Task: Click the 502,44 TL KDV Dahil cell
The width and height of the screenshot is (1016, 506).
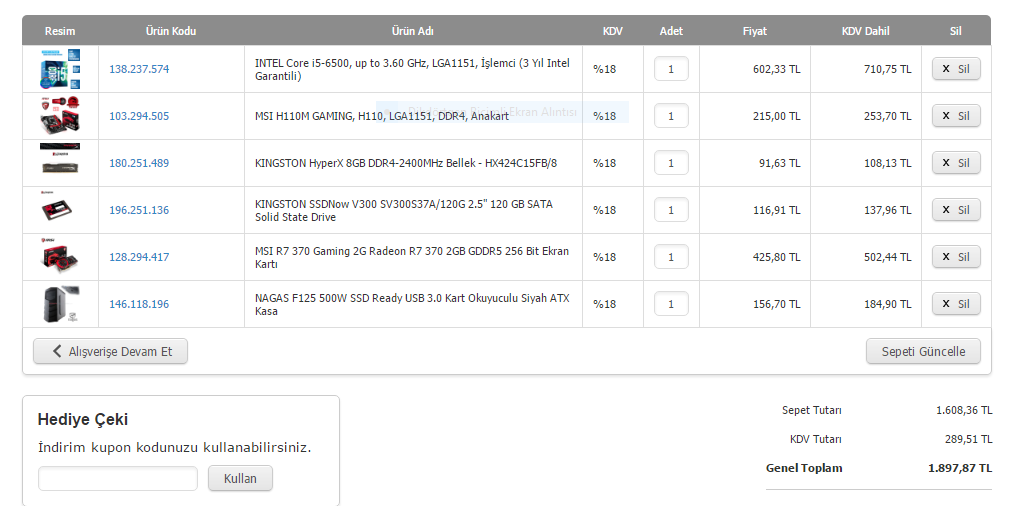Action: coord(887,257)
